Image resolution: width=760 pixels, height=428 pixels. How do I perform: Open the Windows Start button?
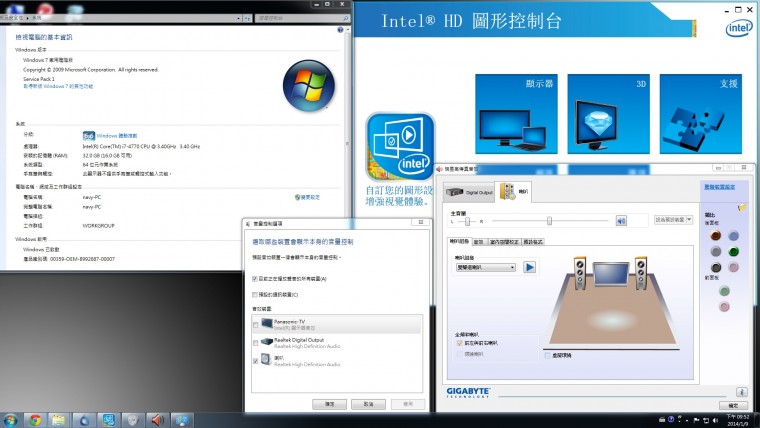coord(10,420)
